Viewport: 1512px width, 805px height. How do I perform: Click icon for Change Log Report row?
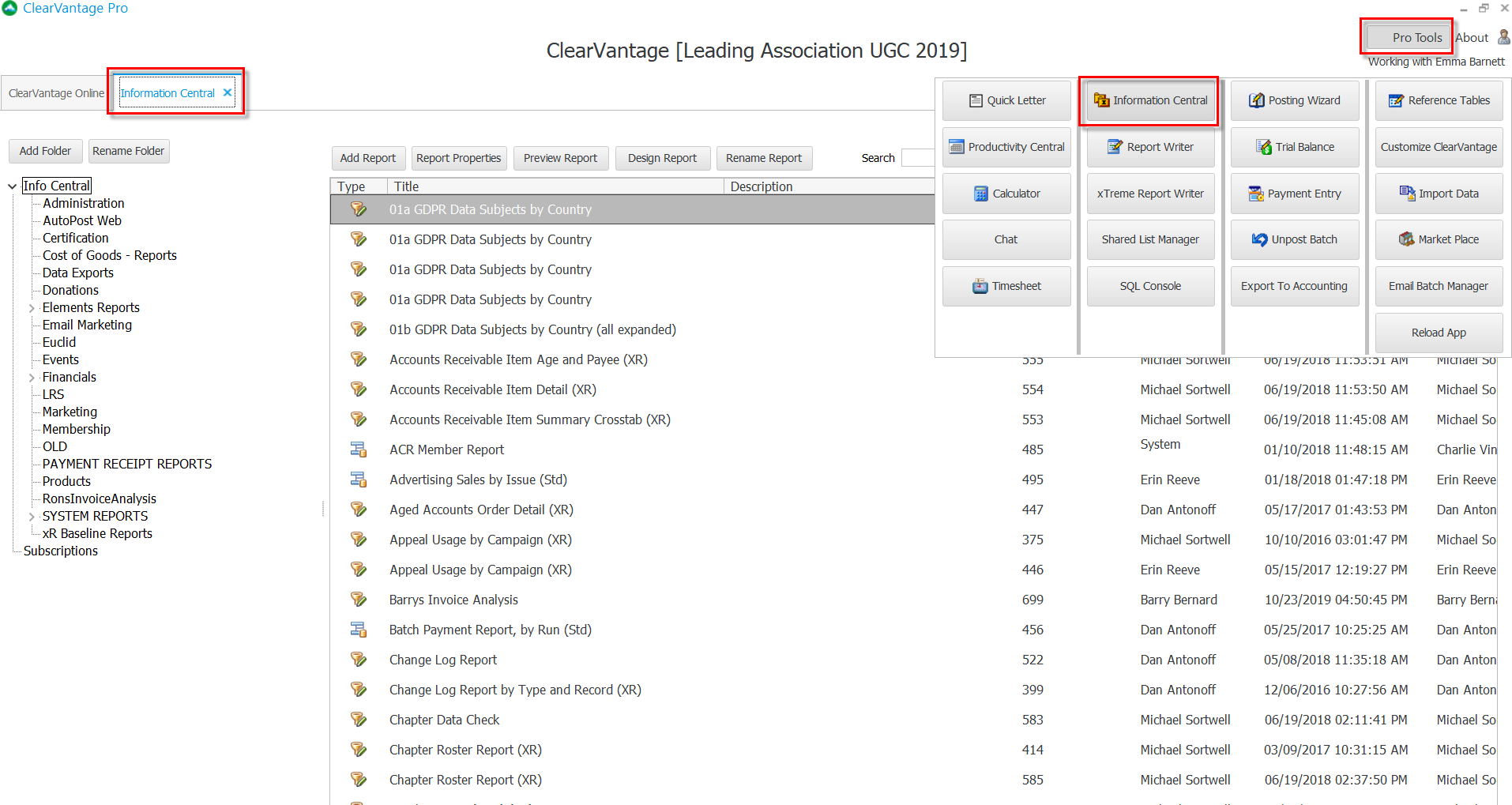pos(359,660)
